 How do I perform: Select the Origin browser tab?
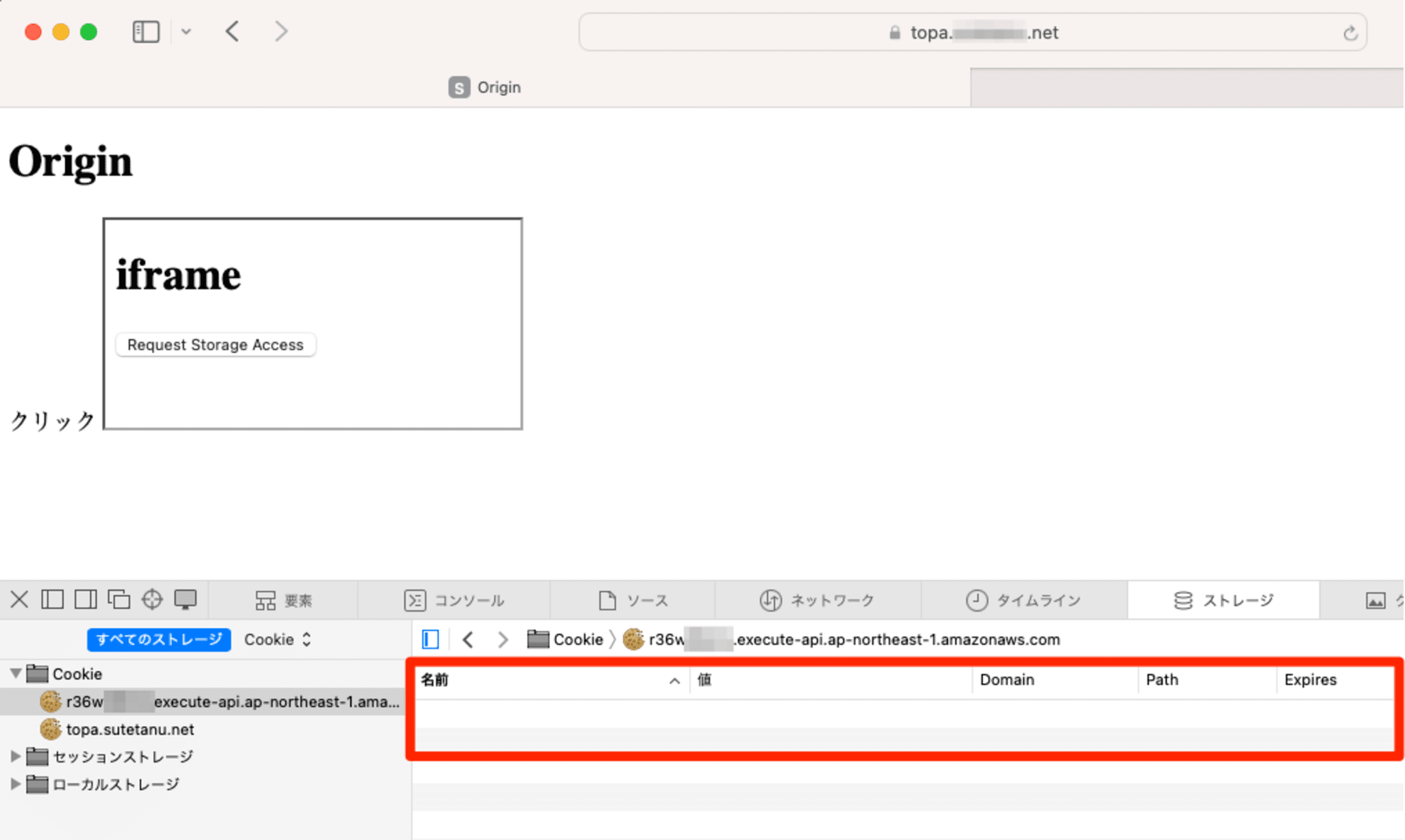point(485,88)
